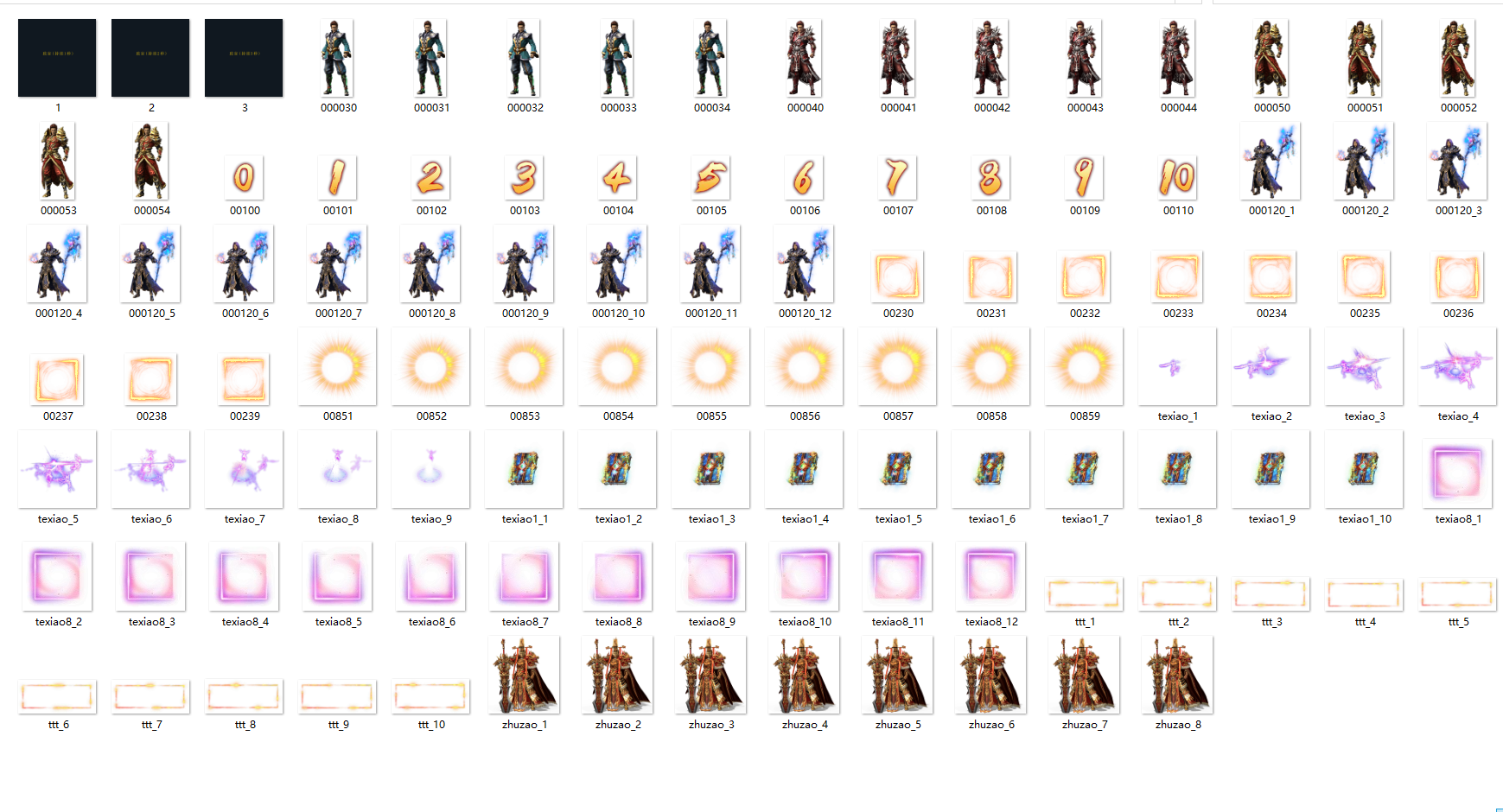Click border graphic ttt_1
The width and height of the screenshot is (1503, 812).
[1084, 593]
